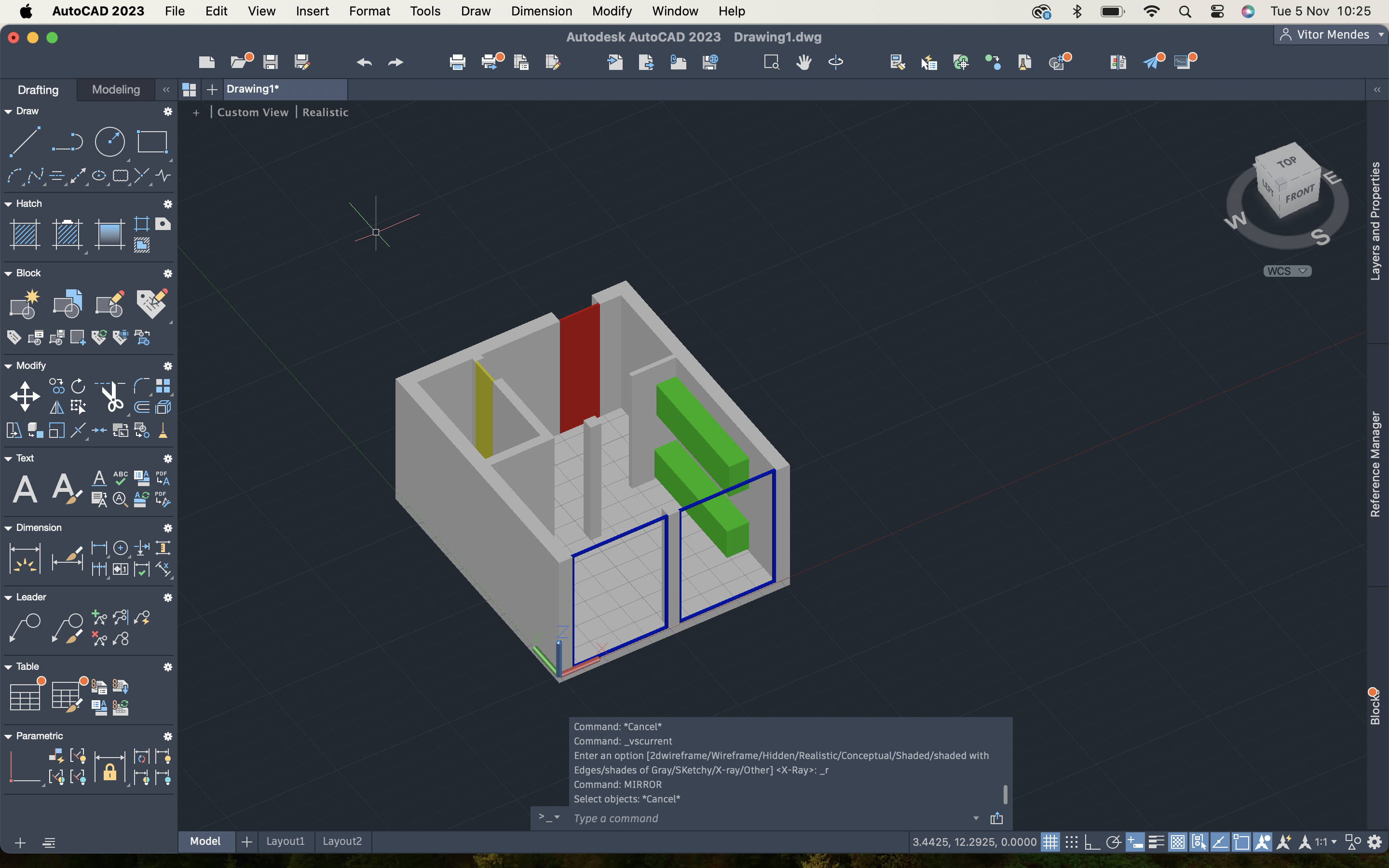The height and width of the screenshot is (868, 1389).
Task: Click the Realistic visual style label
Action: (326, 112)
